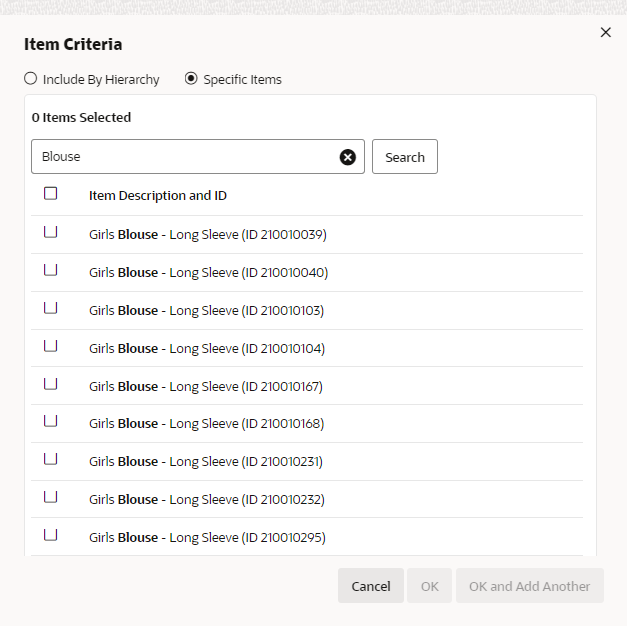Click OK and Add Another button
The width and height of the screenshot is (627, 626).
click(x=530, y=586)
